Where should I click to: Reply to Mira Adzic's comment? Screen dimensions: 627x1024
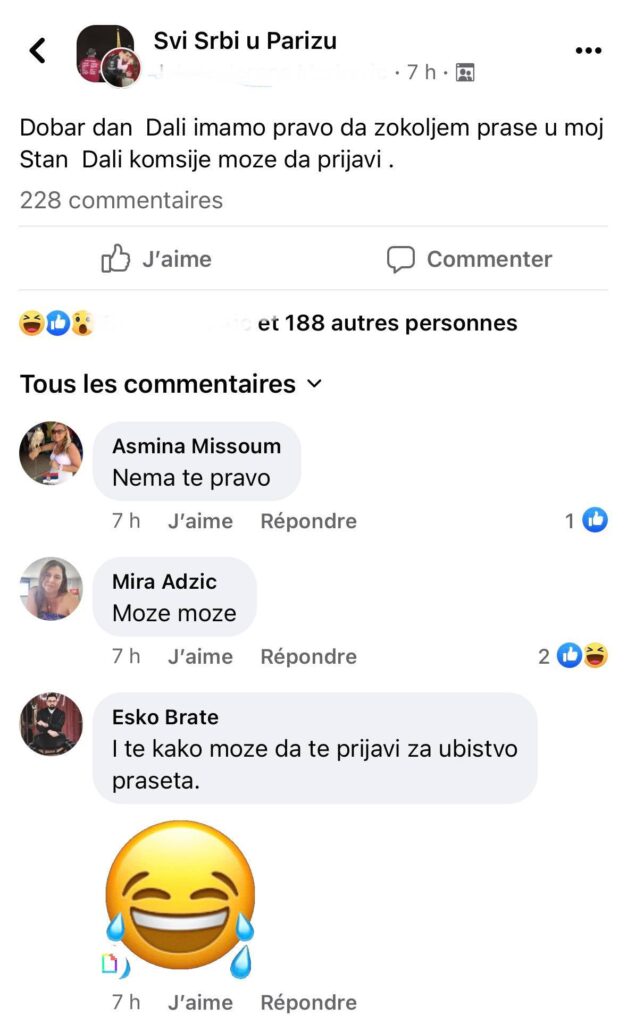(308, 657)
